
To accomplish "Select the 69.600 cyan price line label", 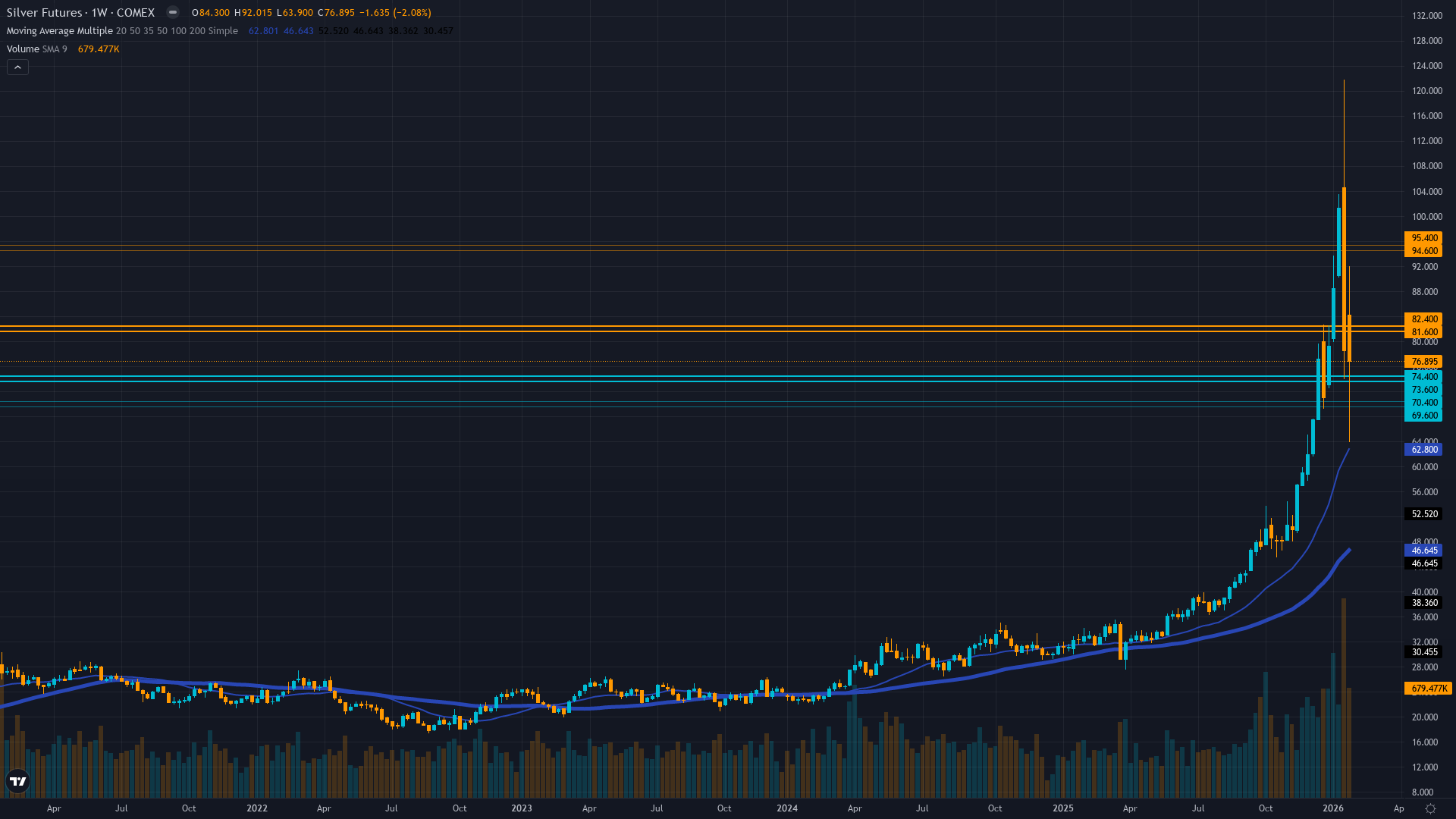I will 1423,416.
